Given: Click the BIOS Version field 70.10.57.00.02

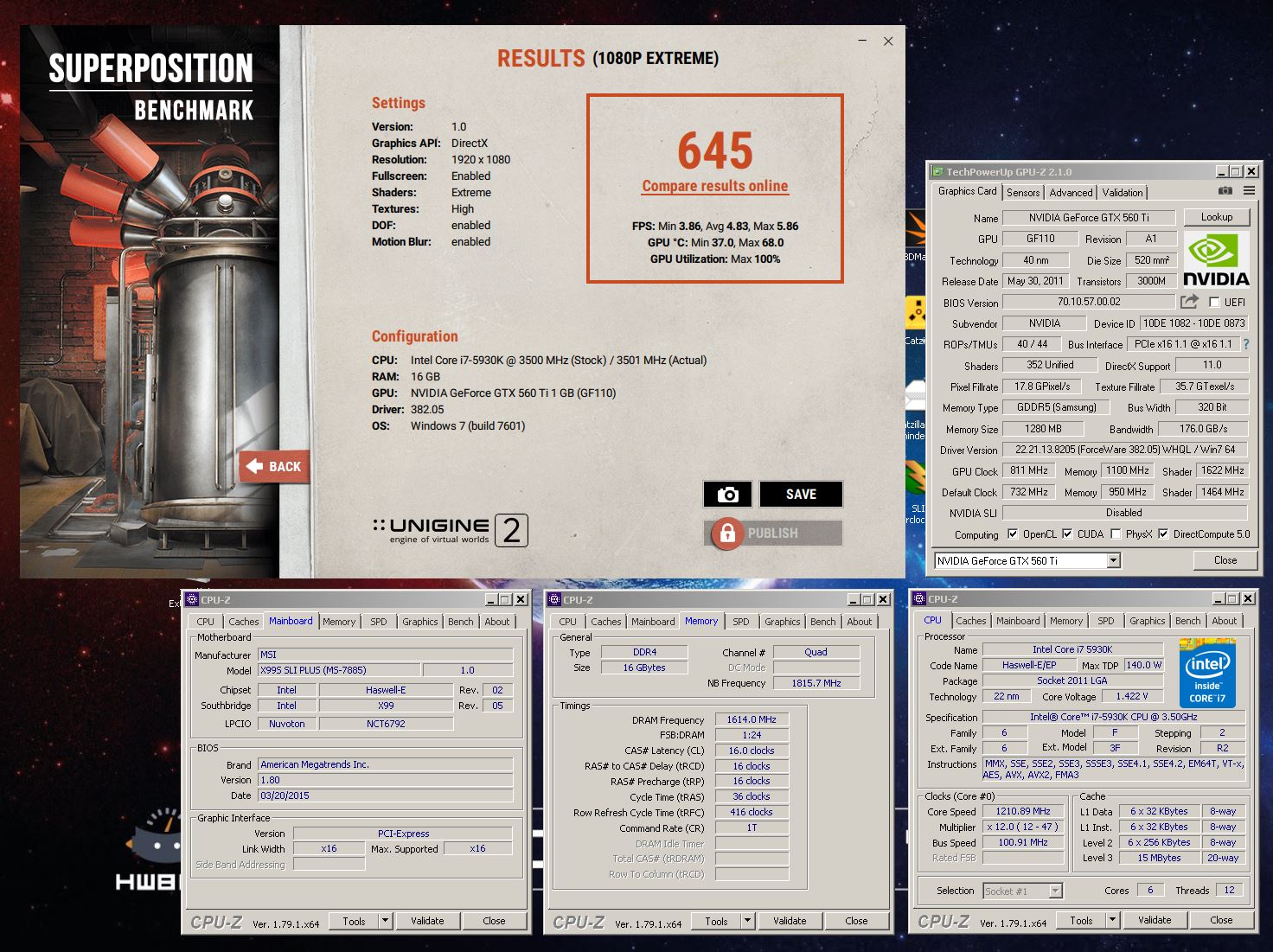Looking at the screenshot, I should [x=1089, y=302].
